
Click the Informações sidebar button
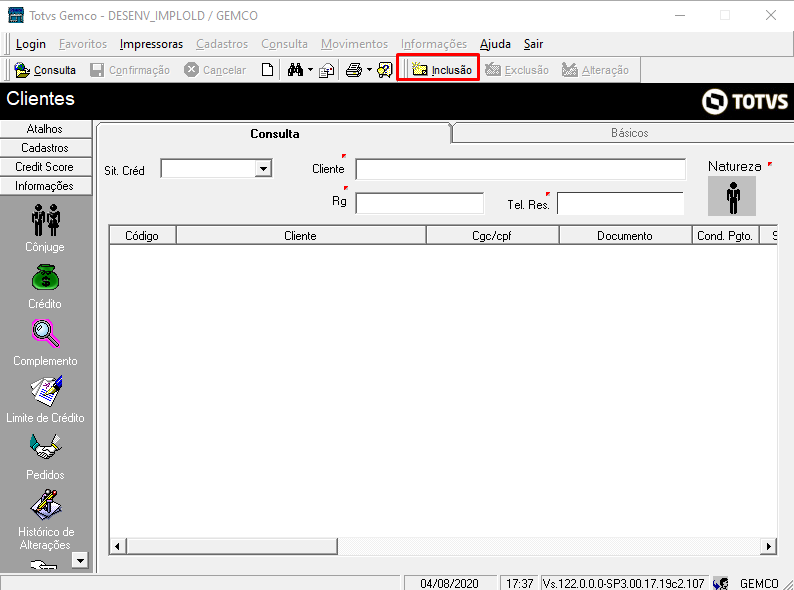(x=46, y=186)
